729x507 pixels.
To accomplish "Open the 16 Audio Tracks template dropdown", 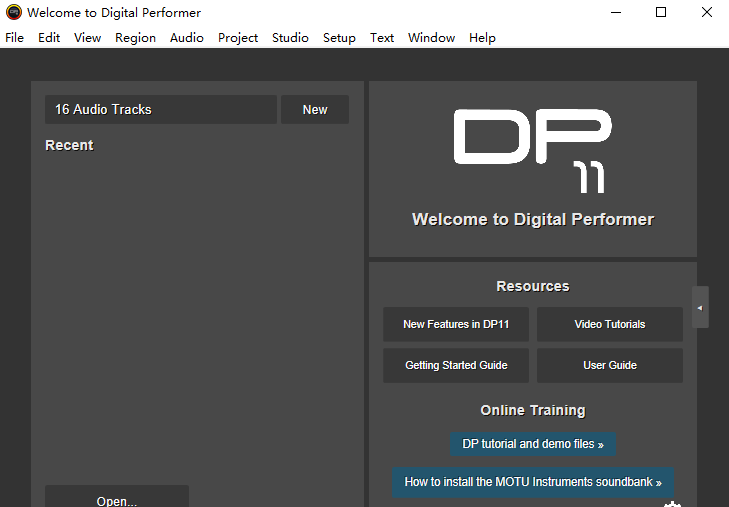I will point(161,110).
